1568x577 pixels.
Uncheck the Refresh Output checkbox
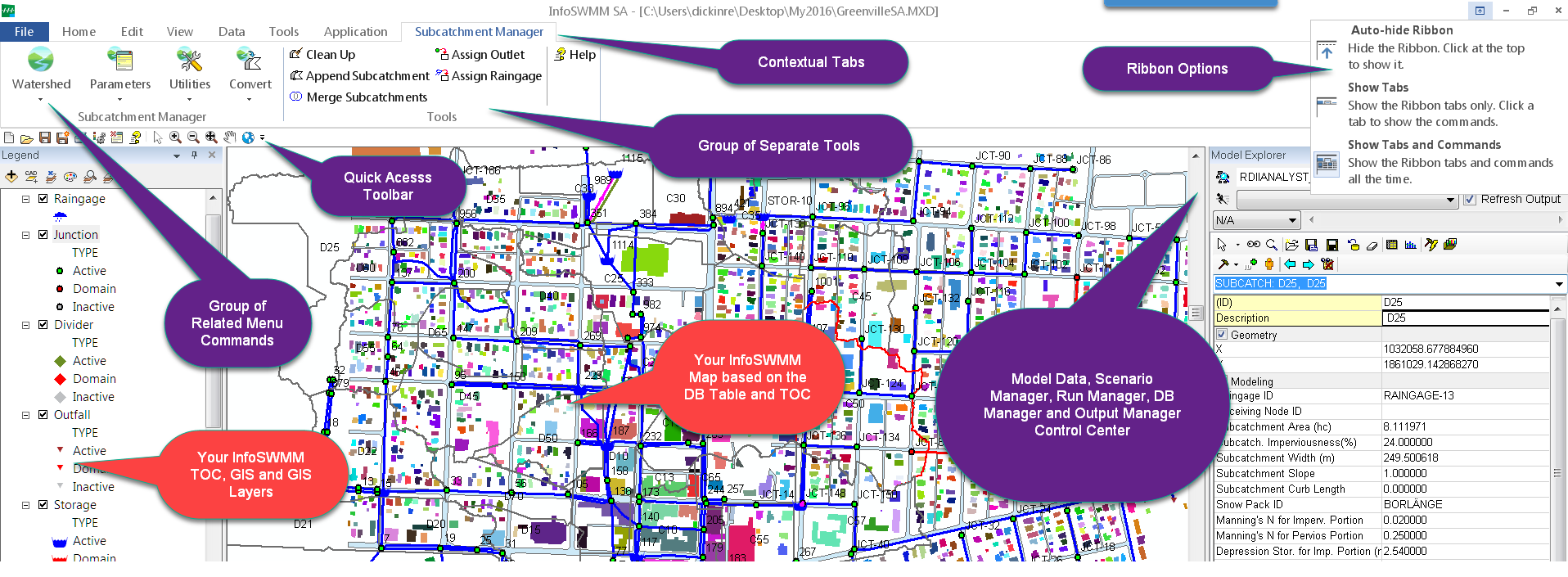click(1470, 199)
